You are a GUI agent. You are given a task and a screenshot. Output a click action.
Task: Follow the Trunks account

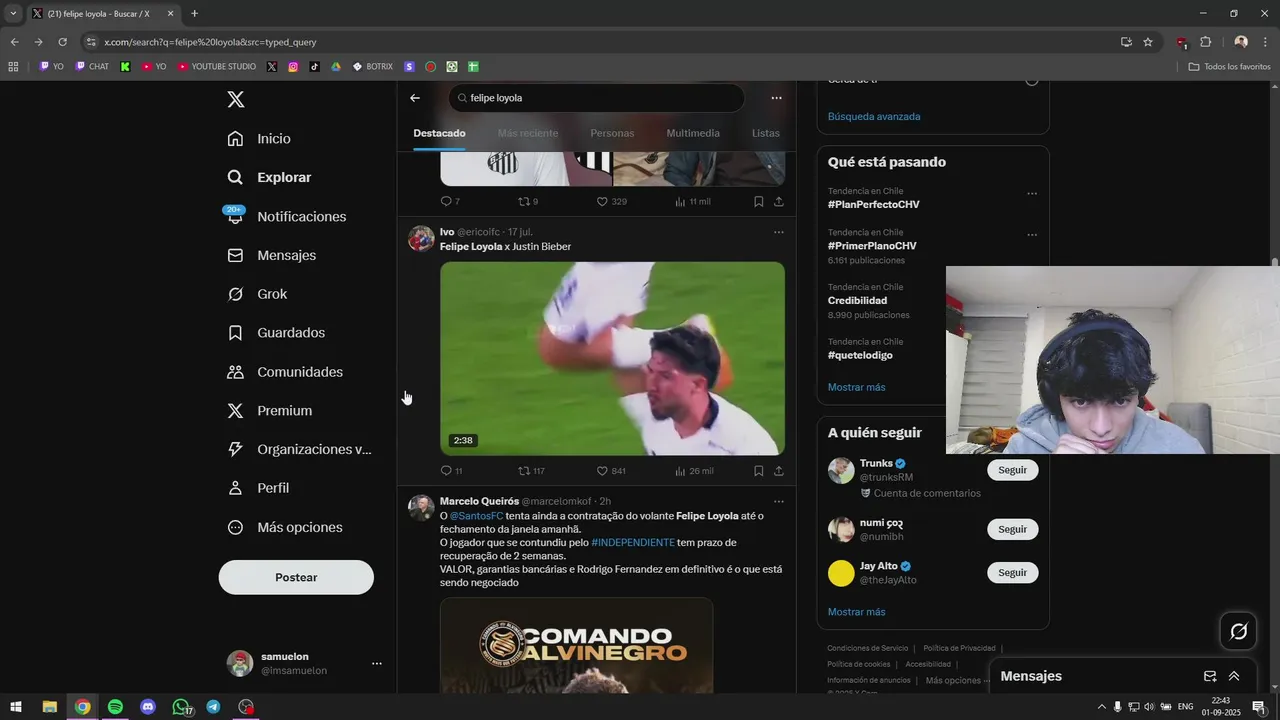pyautogui.click(x=1012, y=470)
